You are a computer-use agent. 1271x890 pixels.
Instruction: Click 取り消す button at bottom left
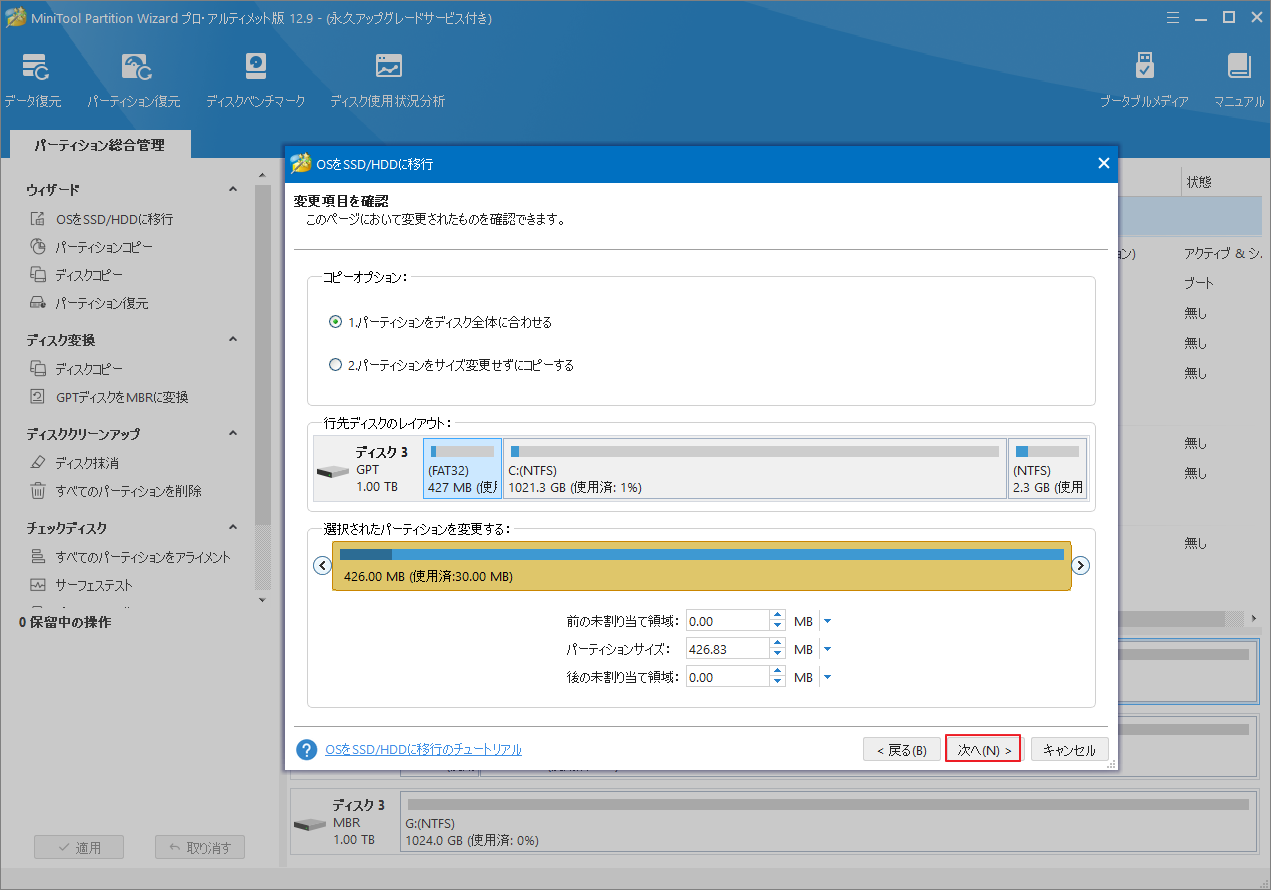(200, 847)
